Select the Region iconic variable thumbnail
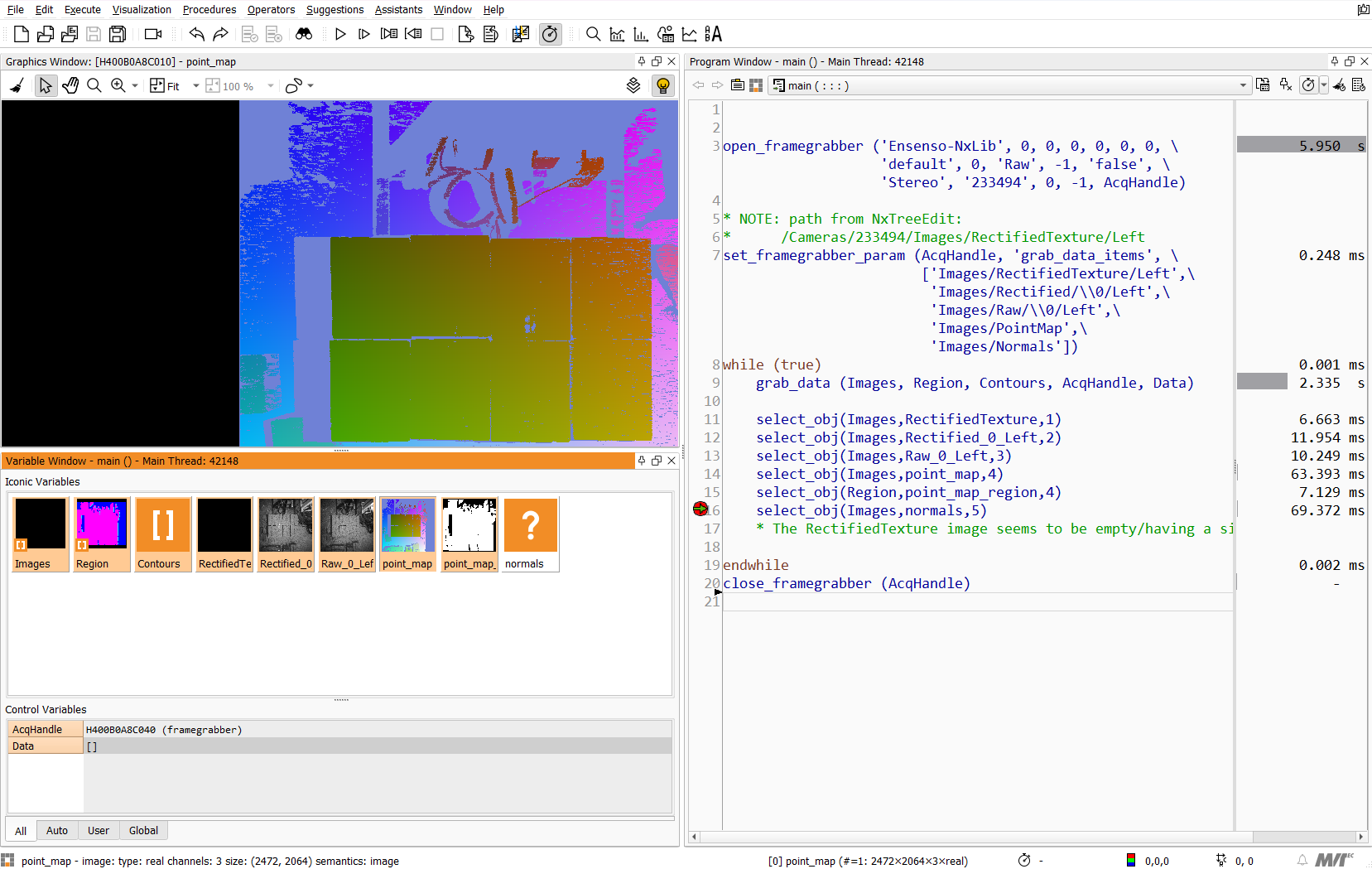1372x869 pixels. [x=101, y=533]
